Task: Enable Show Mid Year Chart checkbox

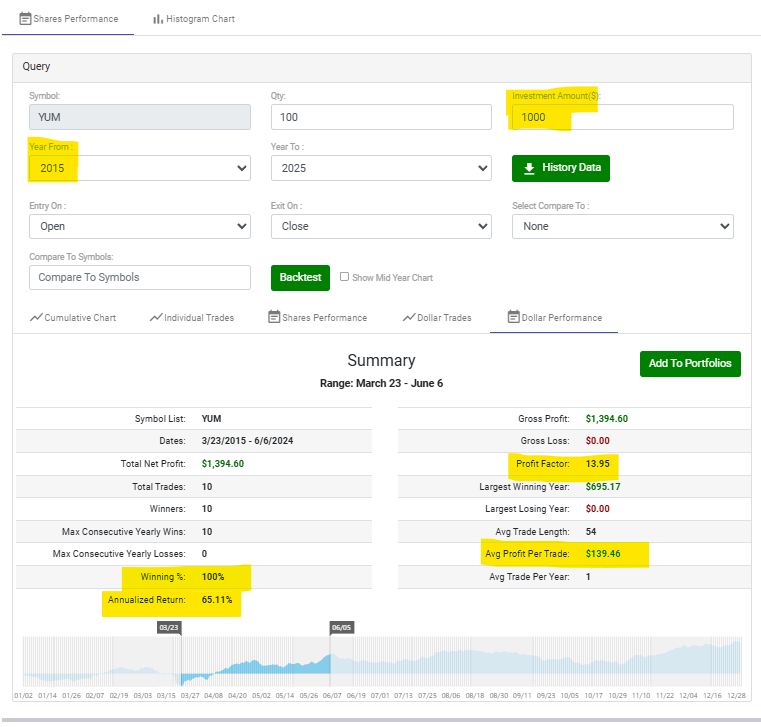Action: (x=345, y=277)
